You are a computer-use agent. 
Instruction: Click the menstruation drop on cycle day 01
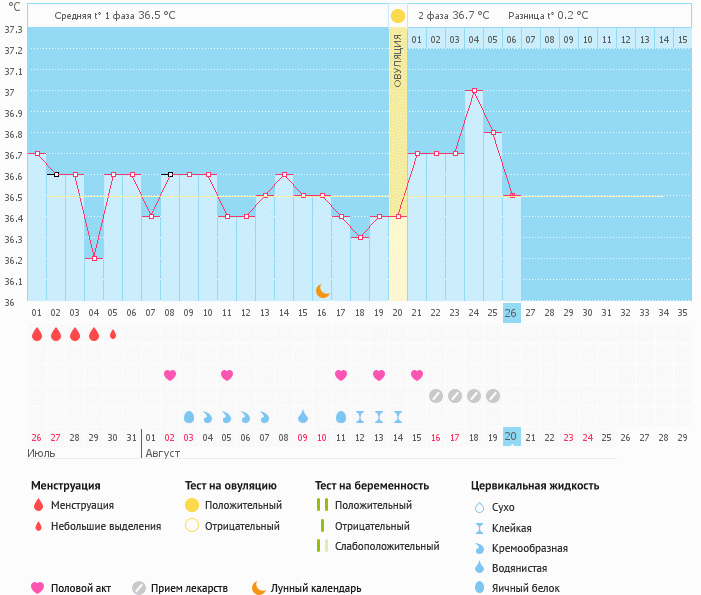click(37, 335)
